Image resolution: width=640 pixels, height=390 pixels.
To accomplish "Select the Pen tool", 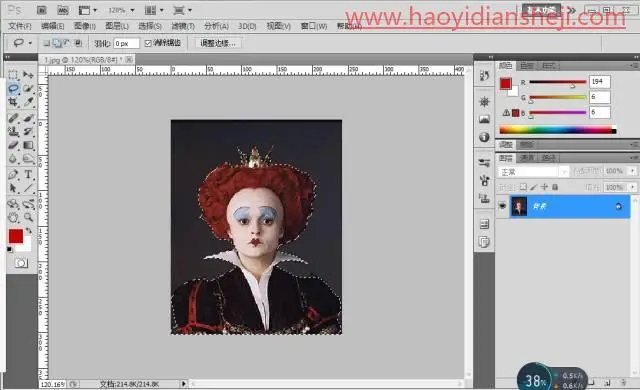I will [13, 175].
